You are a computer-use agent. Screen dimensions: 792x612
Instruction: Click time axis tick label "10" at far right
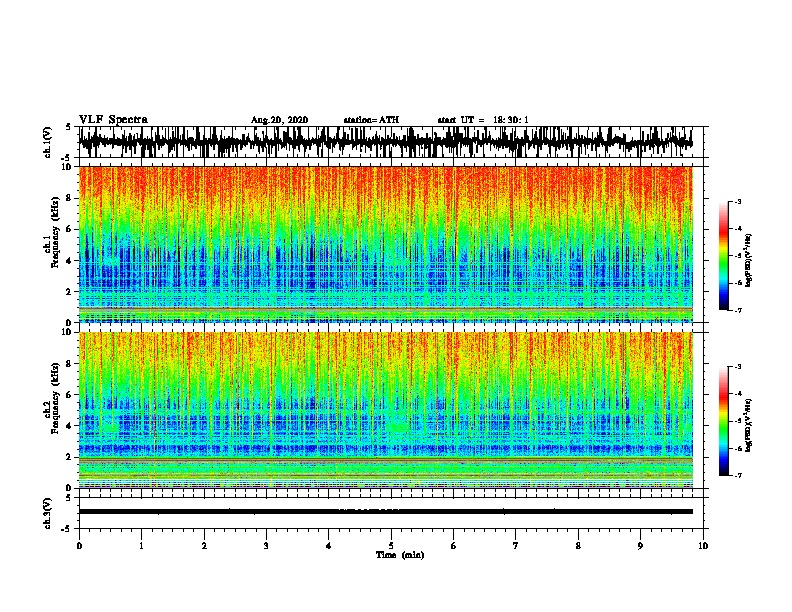703,546
